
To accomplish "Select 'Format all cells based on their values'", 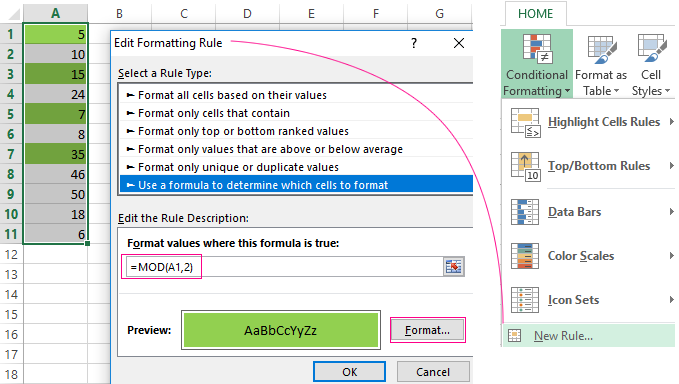I will 296,95.
